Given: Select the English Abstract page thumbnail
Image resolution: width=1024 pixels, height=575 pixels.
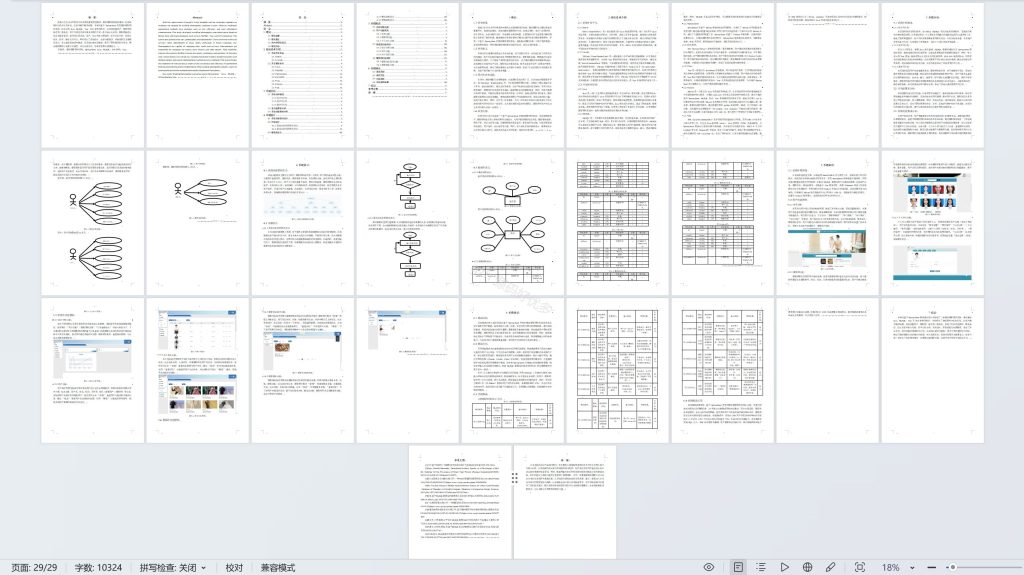Looking at the screenshot, I should click(197, 76).
